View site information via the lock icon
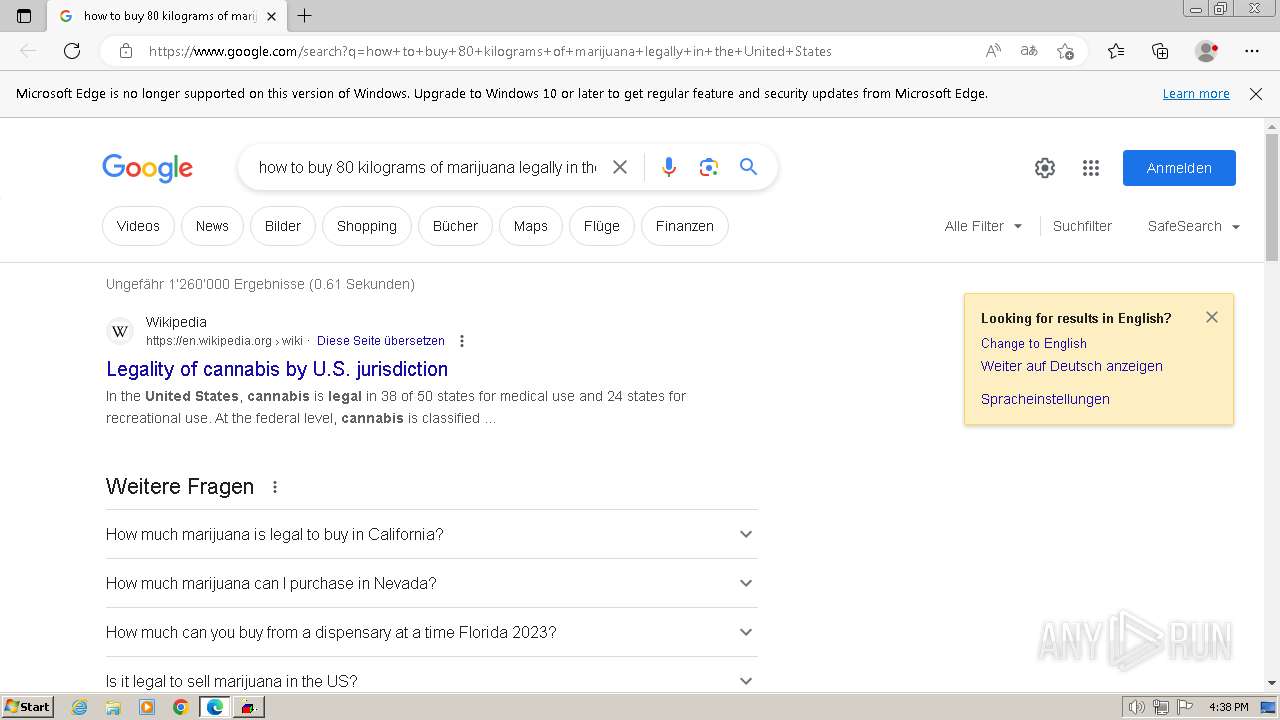The width and height of the screenshot is (1280, 720). (x=125, y=51)
